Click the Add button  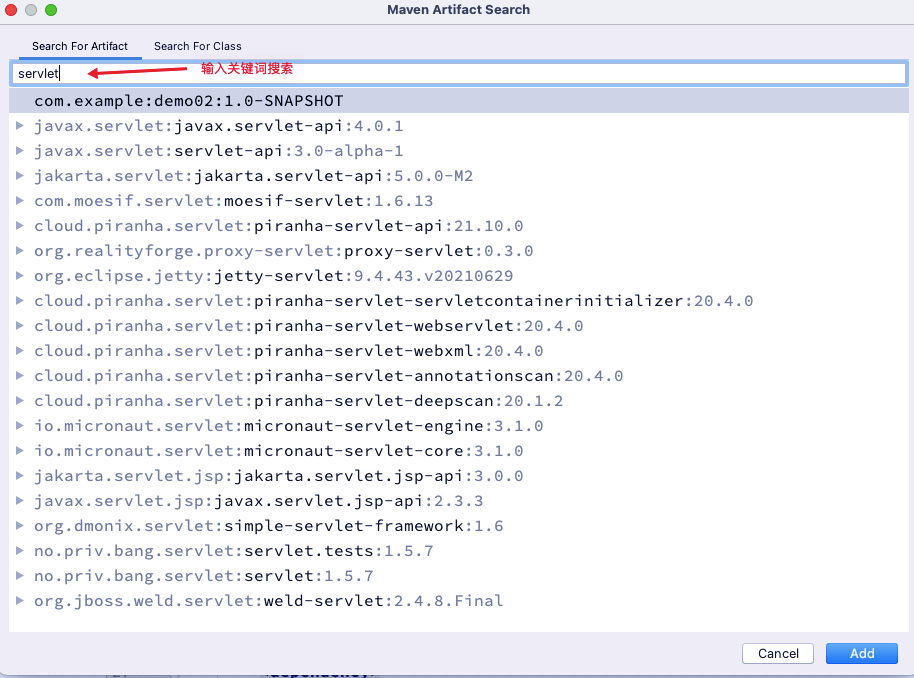click(x=862, y=654)
